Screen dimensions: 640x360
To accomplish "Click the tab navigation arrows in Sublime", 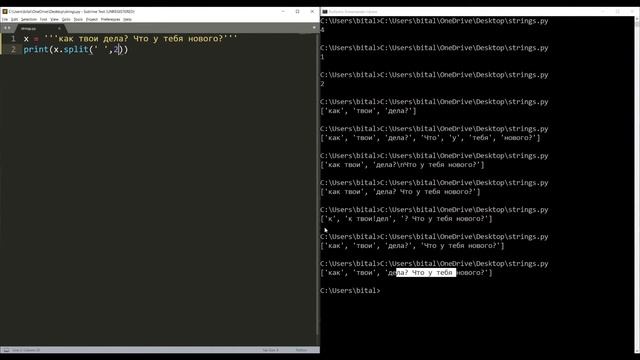I will 7,28.
